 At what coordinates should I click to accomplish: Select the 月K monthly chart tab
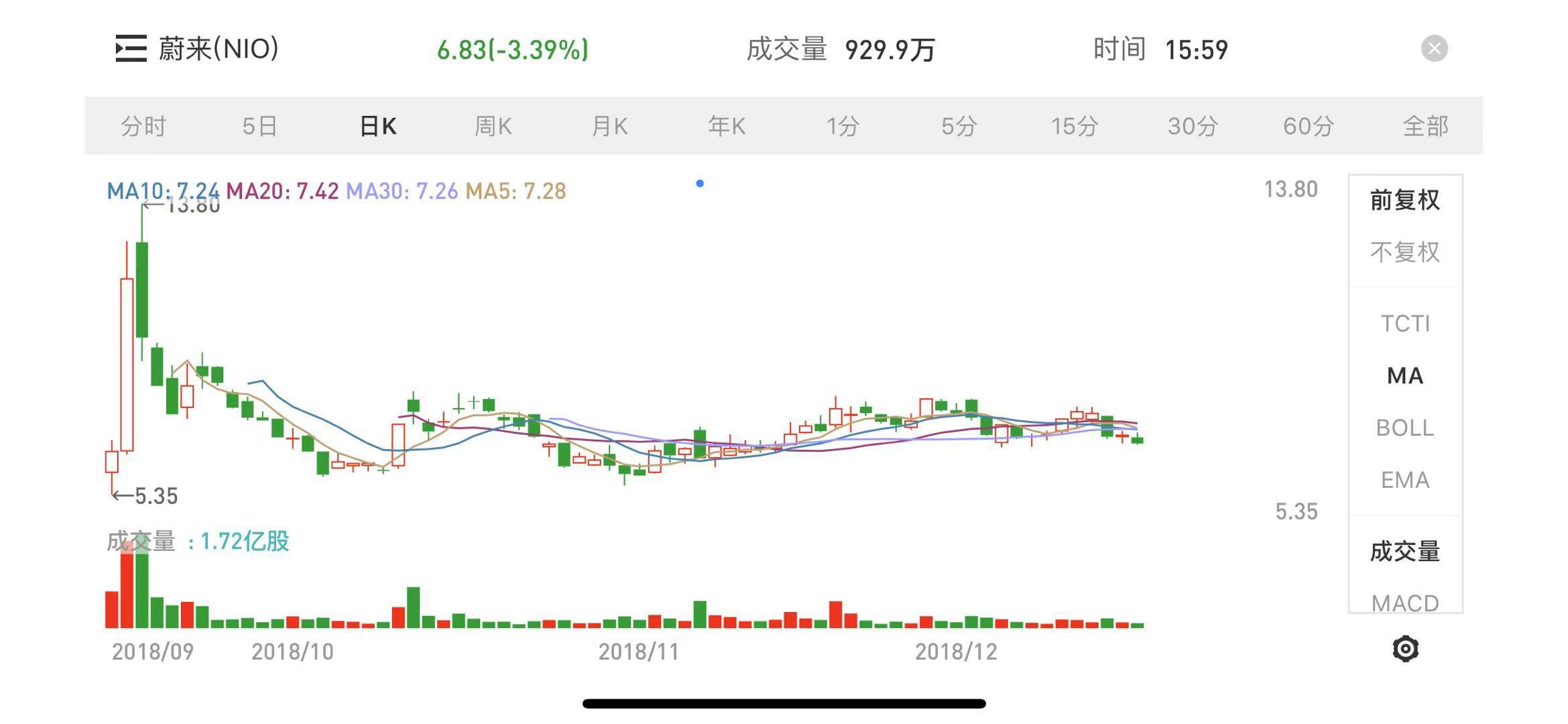point(609,126)
